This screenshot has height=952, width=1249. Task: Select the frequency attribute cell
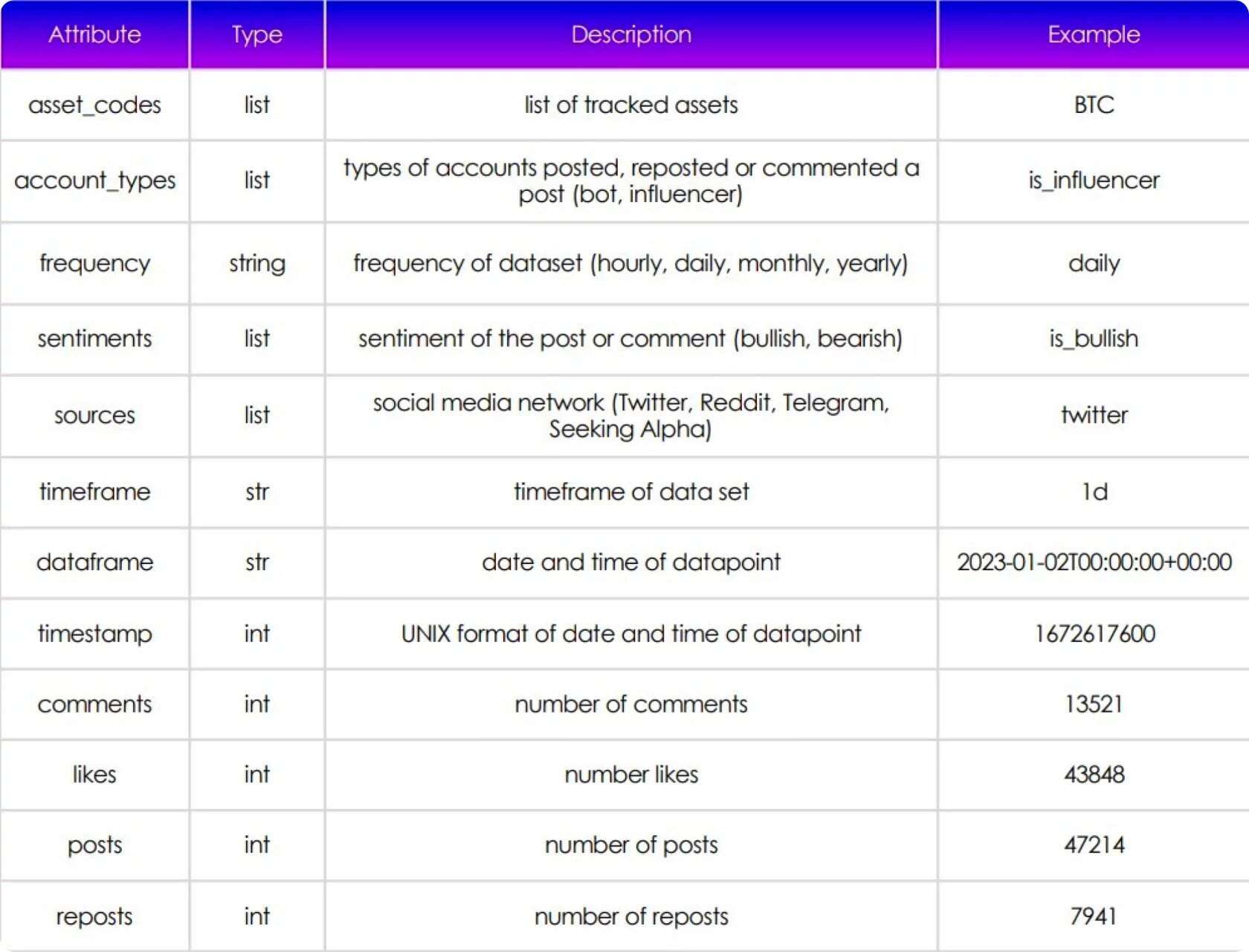94,263
